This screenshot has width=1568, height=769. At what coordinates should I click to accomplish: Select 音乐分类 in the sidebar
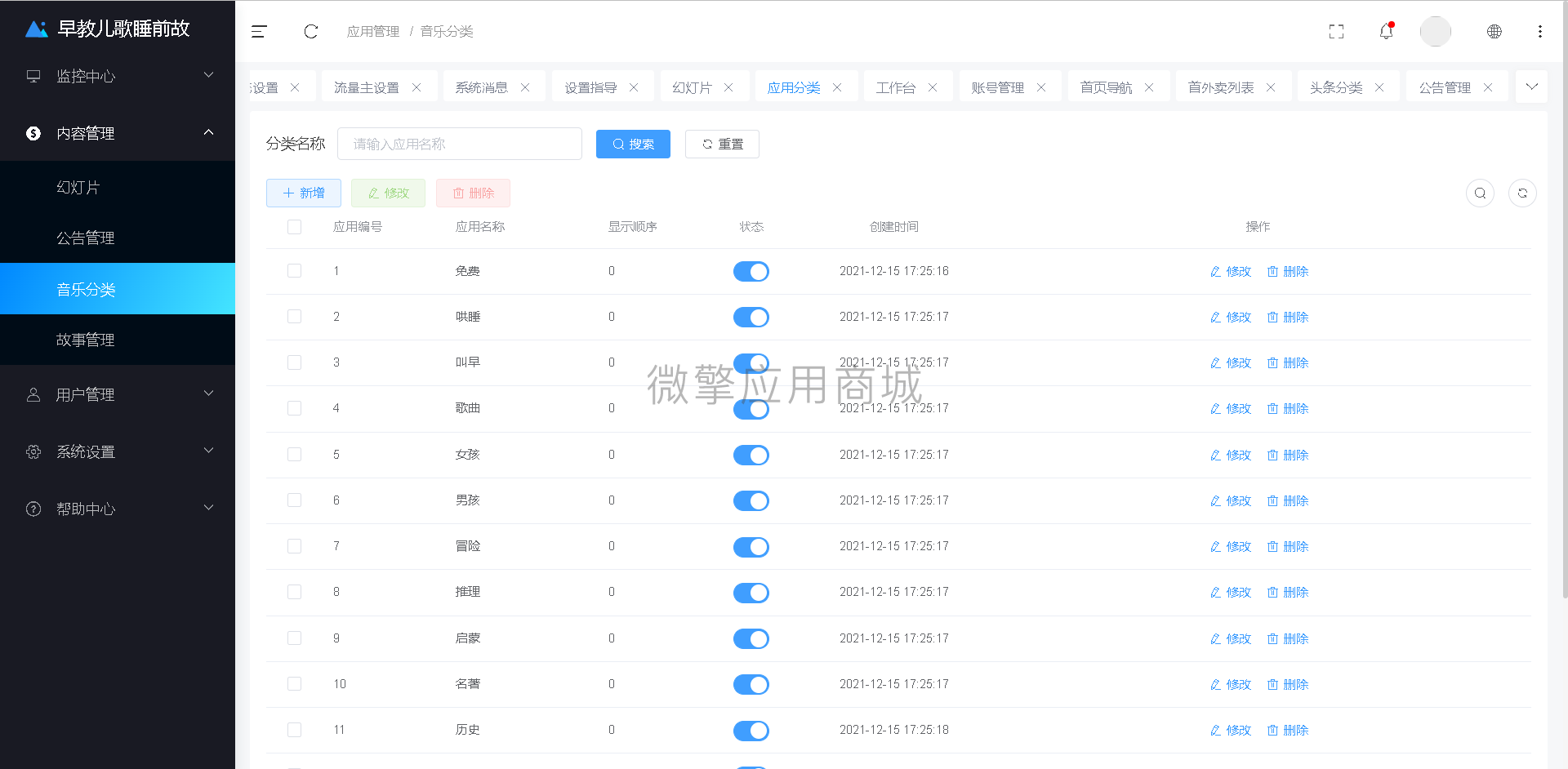pos(118,289)
